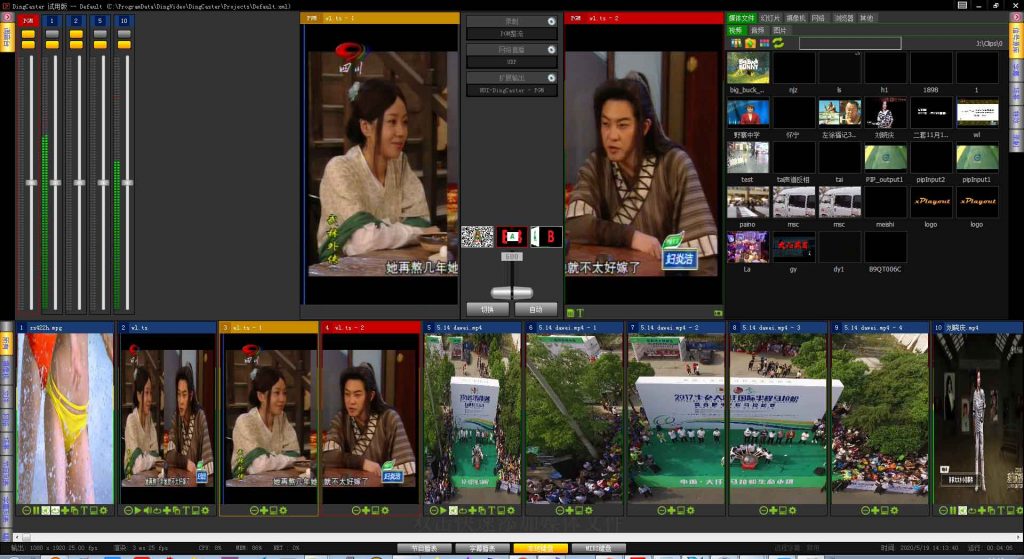Select the transition B effect icon

546,237
